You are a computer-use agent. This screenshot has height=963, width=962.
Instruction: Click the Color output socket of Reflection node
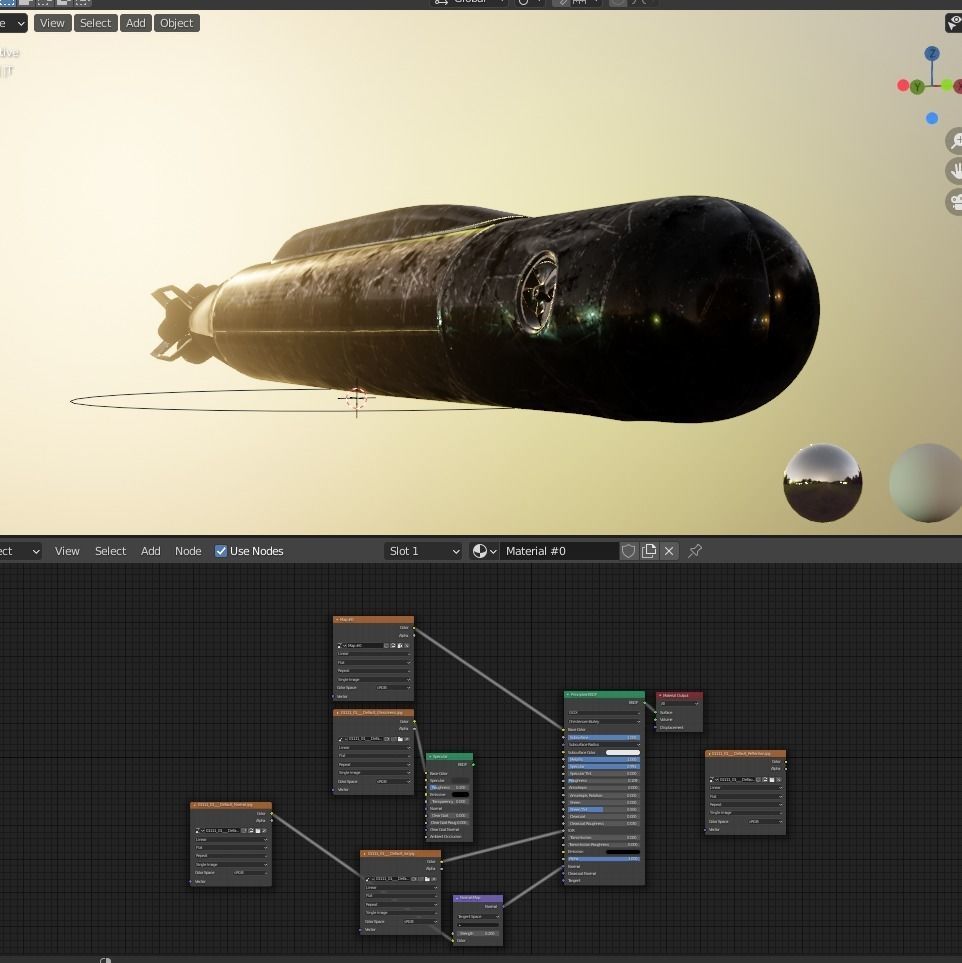(786, 762)
